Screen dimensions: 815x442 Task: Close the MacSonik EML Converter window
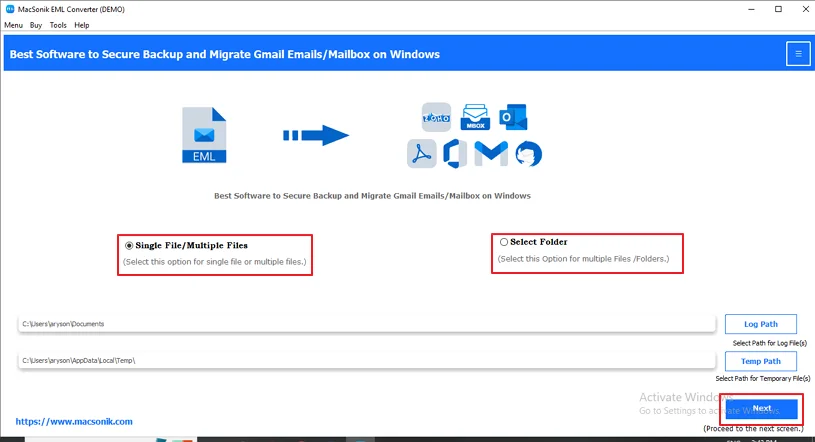pos(805,9)
